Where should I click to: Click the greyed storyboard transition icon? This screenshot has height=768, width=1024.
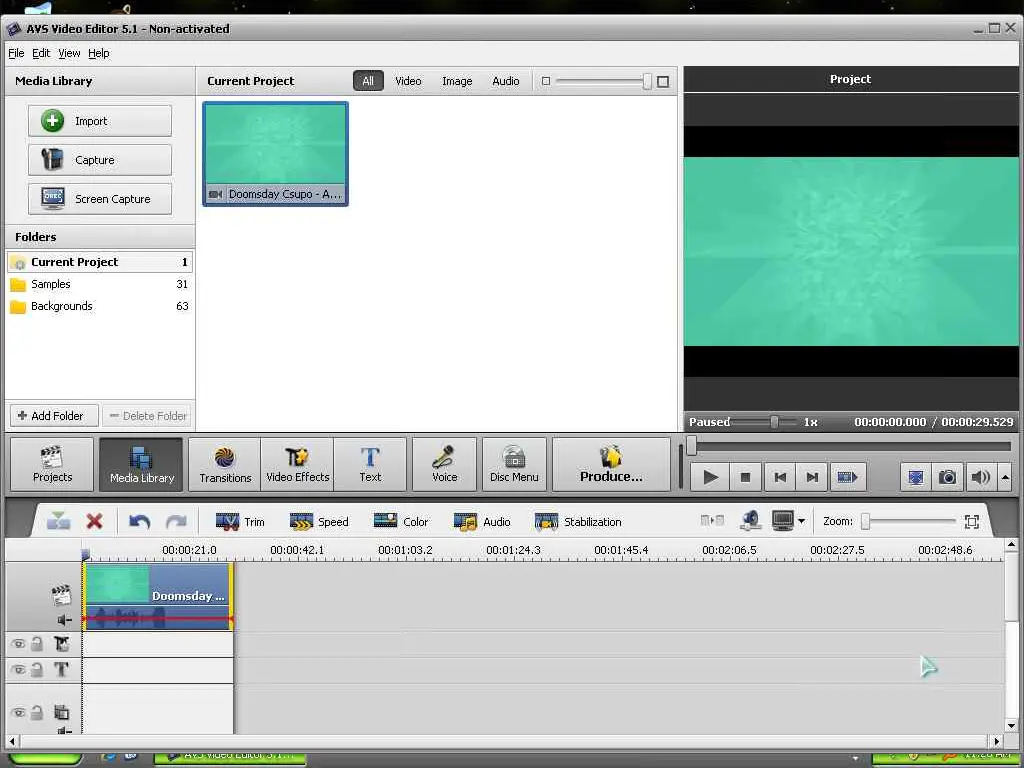pos(712,520)
